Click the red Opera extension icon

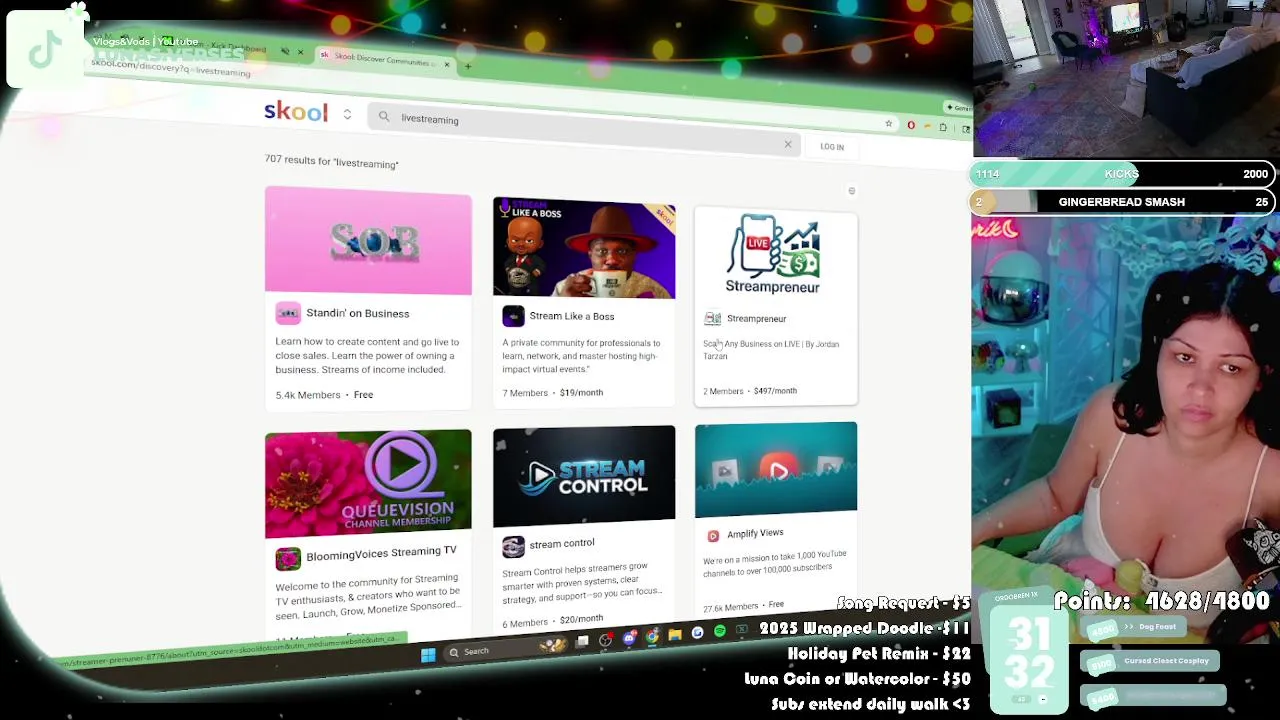(911, 125)
